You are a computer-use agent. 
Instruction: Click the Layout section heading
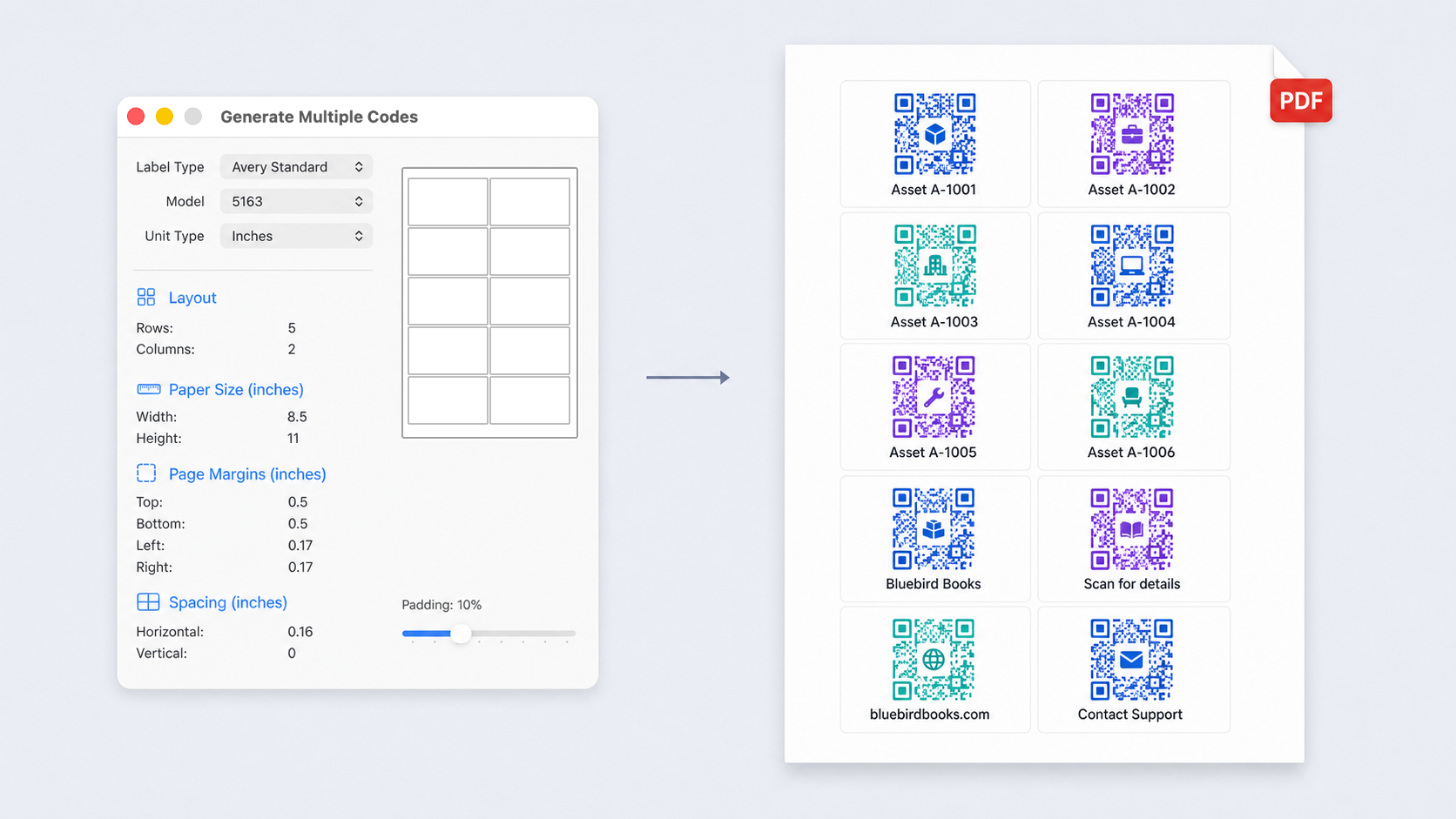(x=192, y=298)
